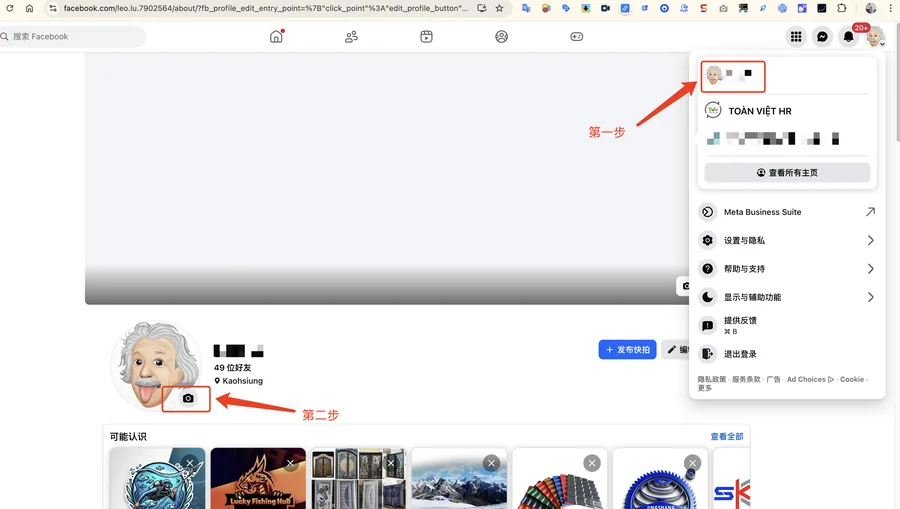Open the browser extensions puzzle icon

(841, 8)
